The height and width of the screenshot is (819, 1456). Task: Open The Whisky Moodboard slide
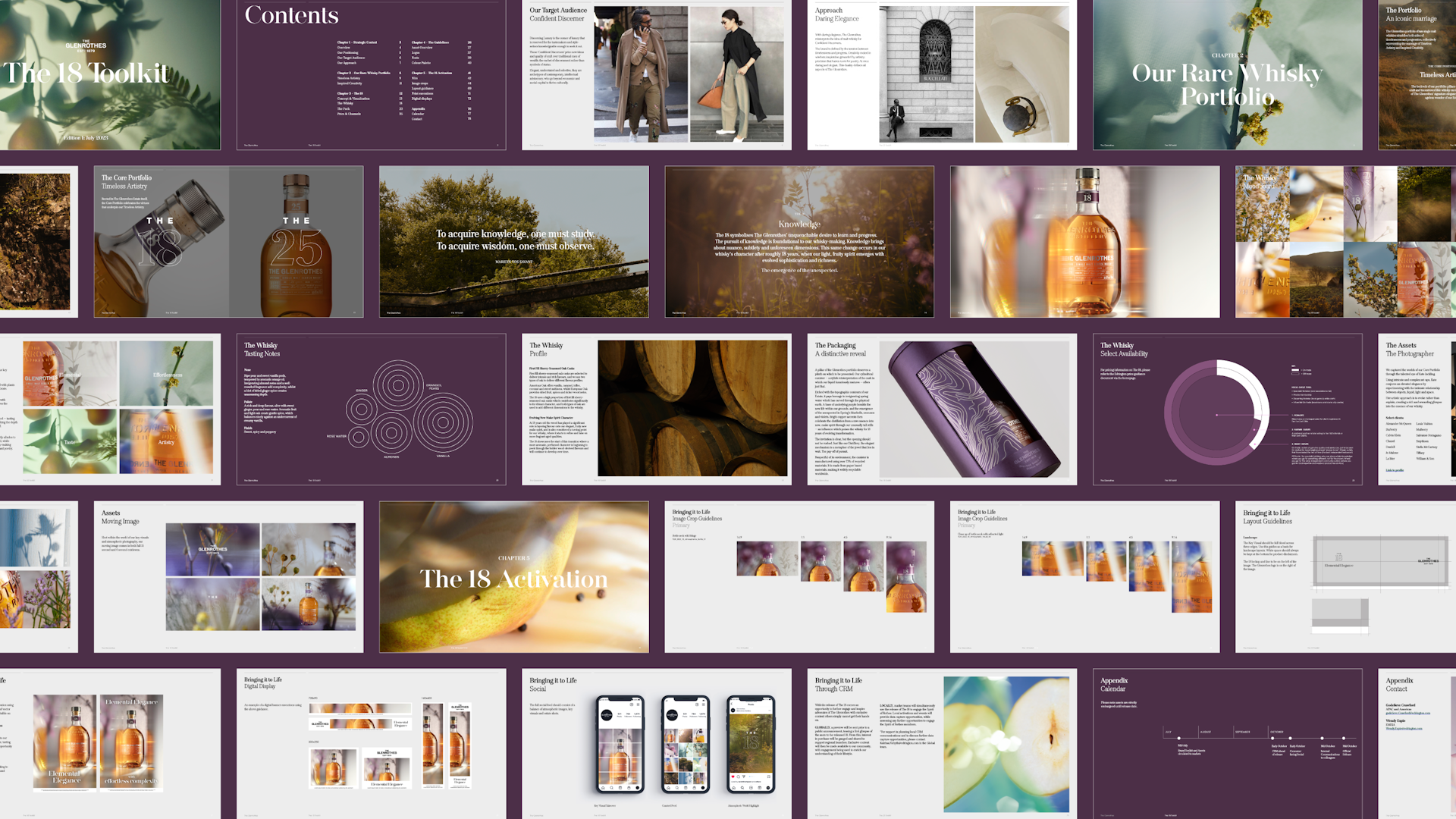coord(1346,241)
